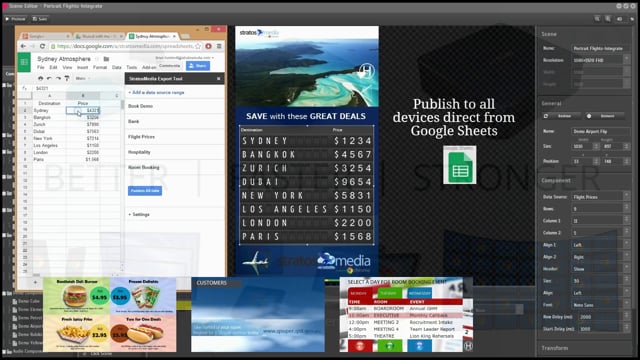Click the folder icon beside Sydney Atmosphere title
The image size is (640, 360).
(x=106, y=59)
